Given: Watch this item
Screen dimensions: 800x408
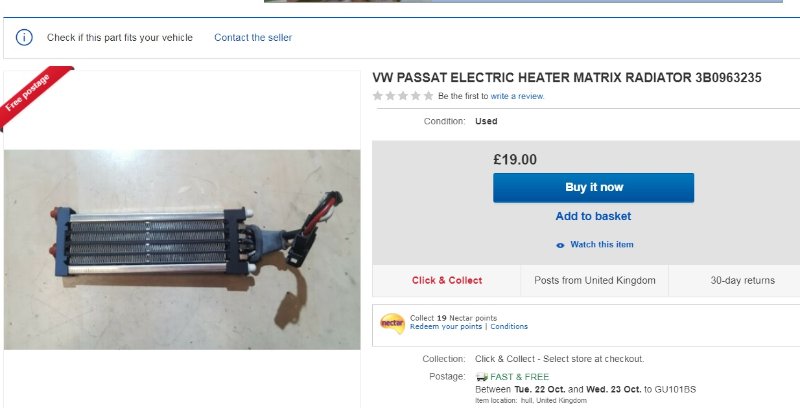Looking at the screenshot, I should click(602, 245).
